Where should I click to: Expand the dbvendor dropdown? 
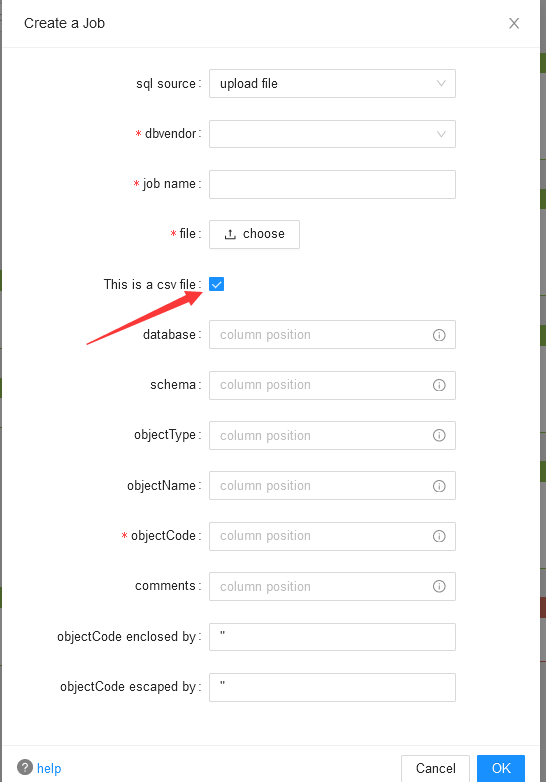tap(332, 134)
